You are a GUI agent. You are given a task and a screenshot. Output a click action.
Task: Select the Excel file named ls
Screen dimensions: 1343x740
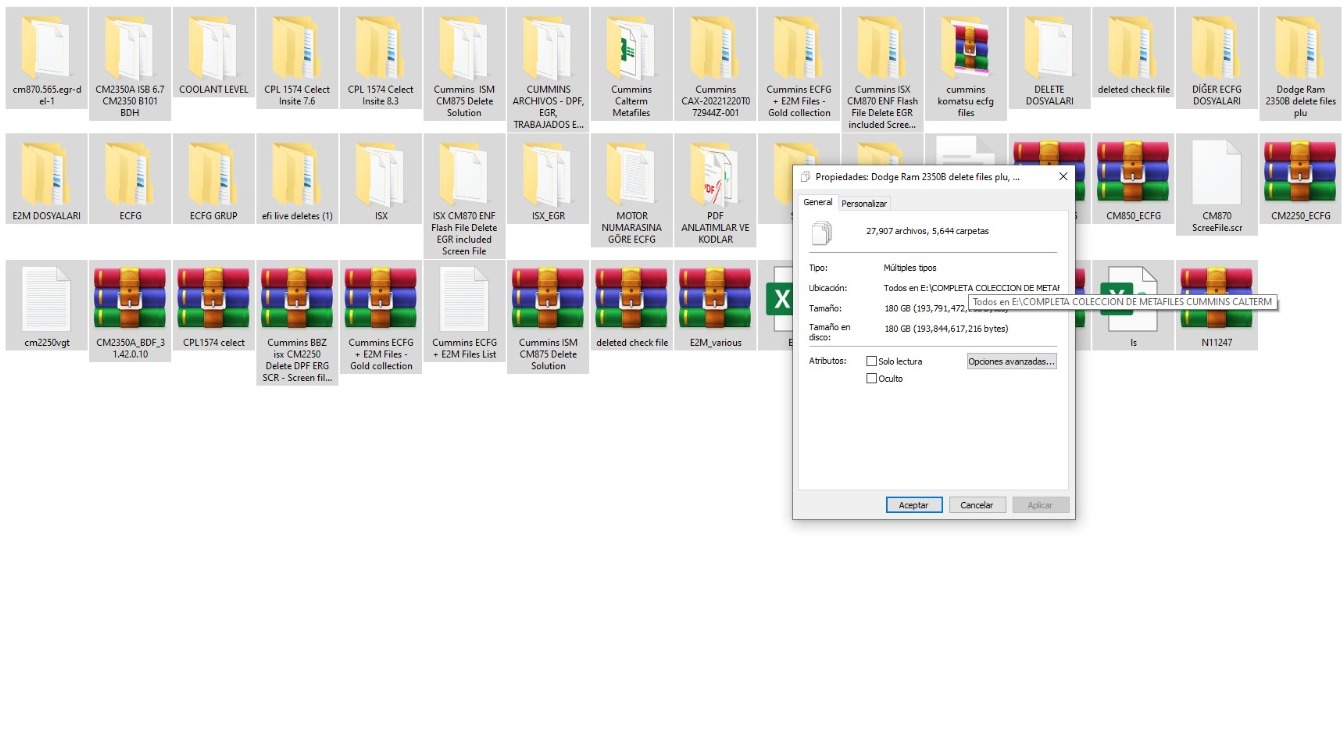pos(1133,300)
